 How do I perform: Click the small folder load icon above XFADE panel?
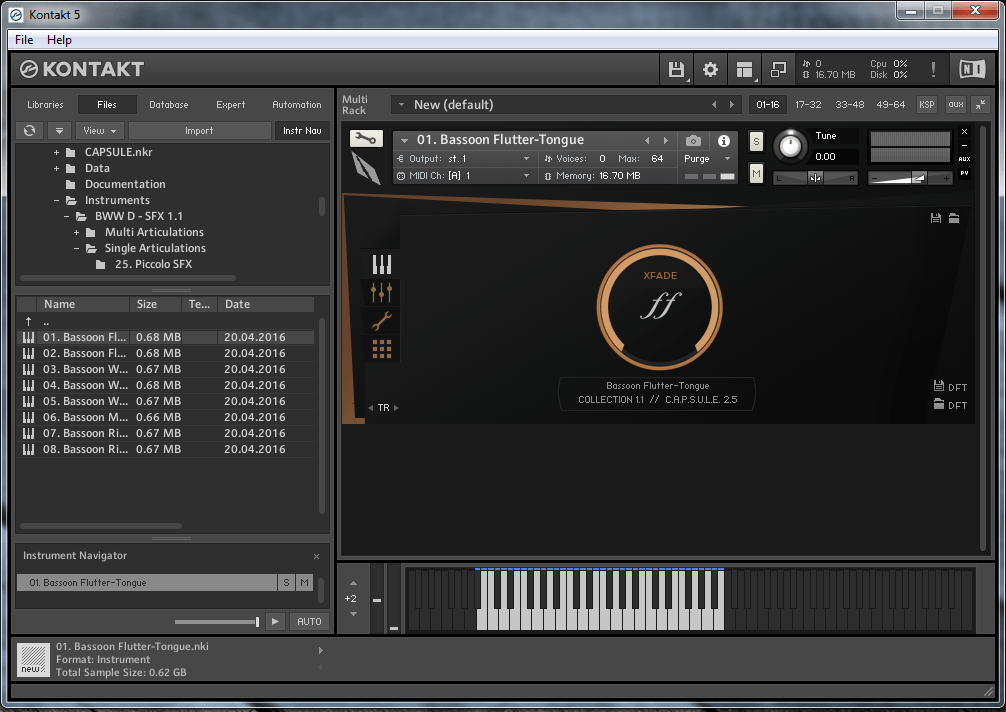[x=954, y=218]
